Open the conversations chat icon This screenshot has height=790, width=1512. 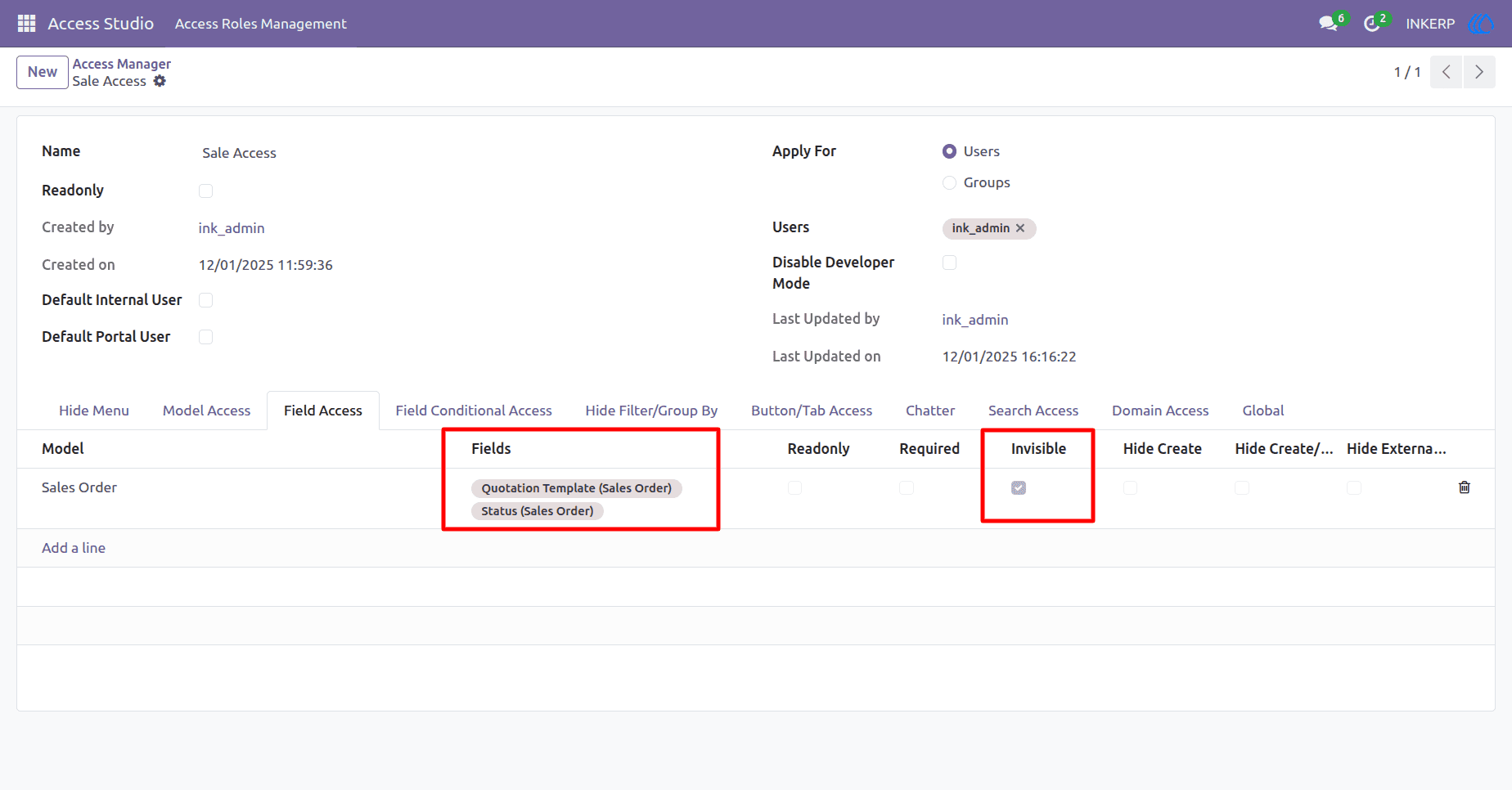(x=1328, y=24)
